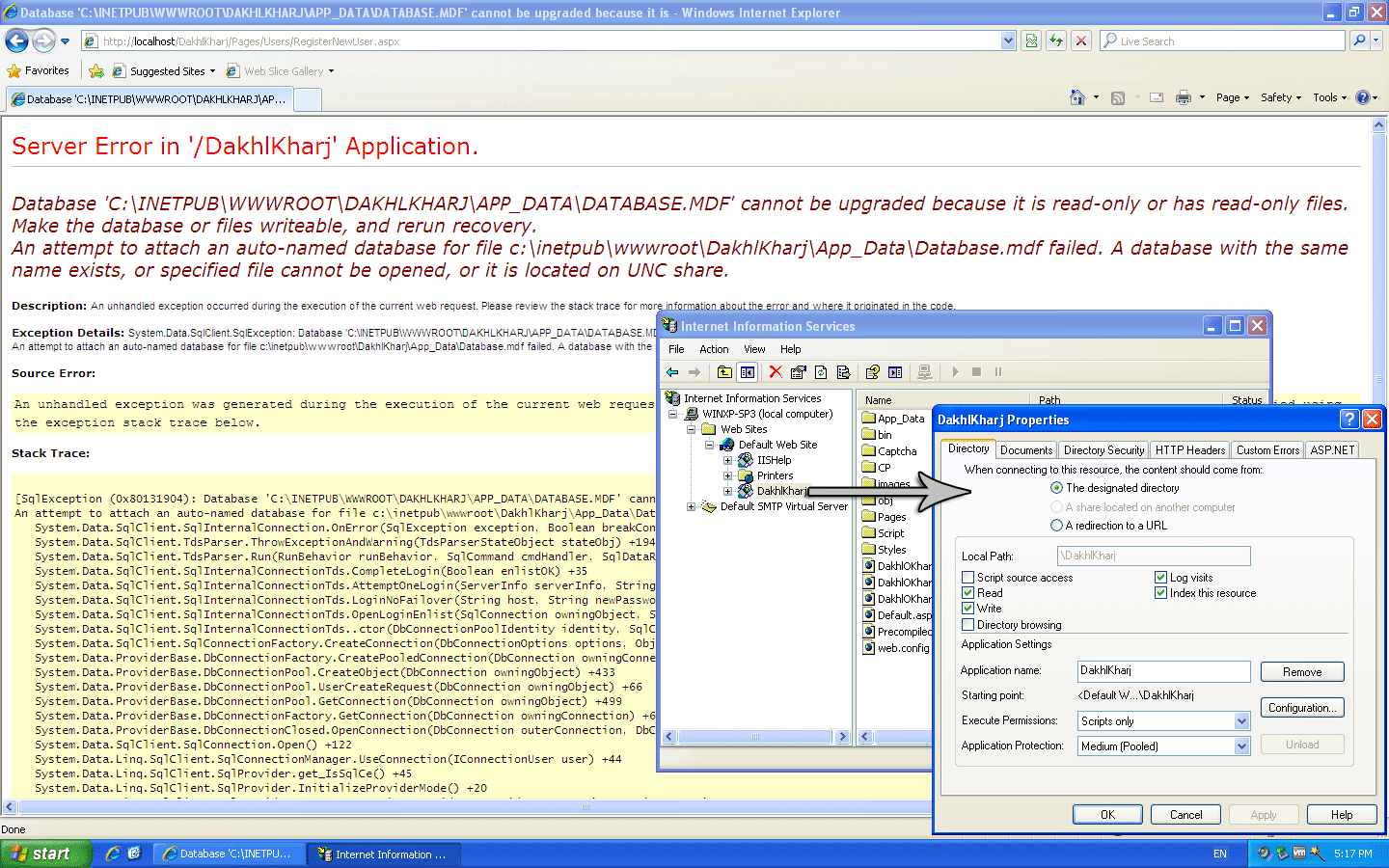Image resolution: width=1389 pixels, height=868 pixels.
Task: Click the Compatibility View icon beside address bar
Action: 1031,41
